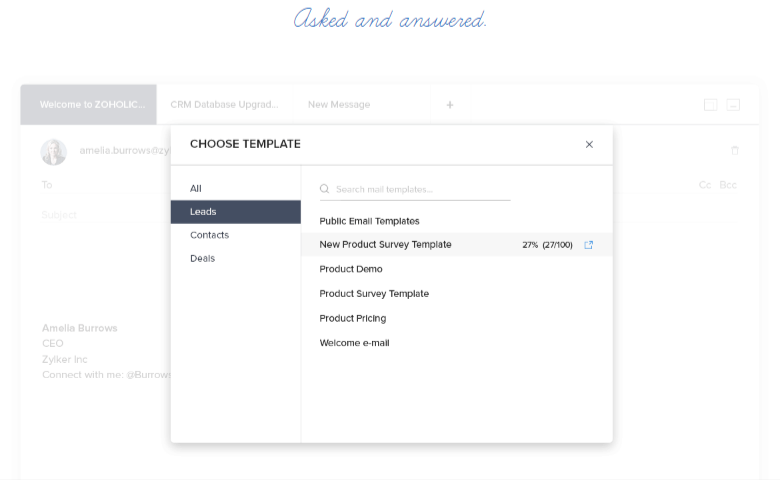
Task: Open New Product Survey Template preview icon
Action: (588, 245)
